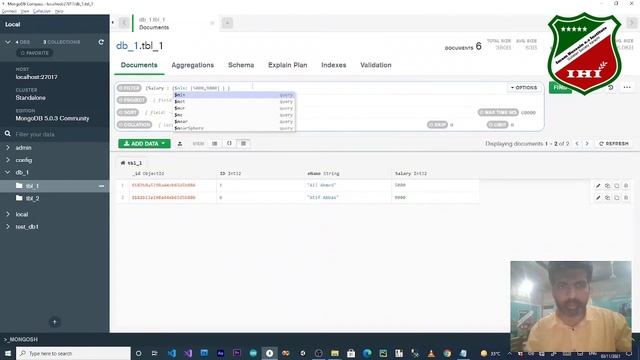This screenshot has width=640, height=360.
Task: Switch to the Aggregations tab
Action: pyautogui.click(x=193, y=65)
